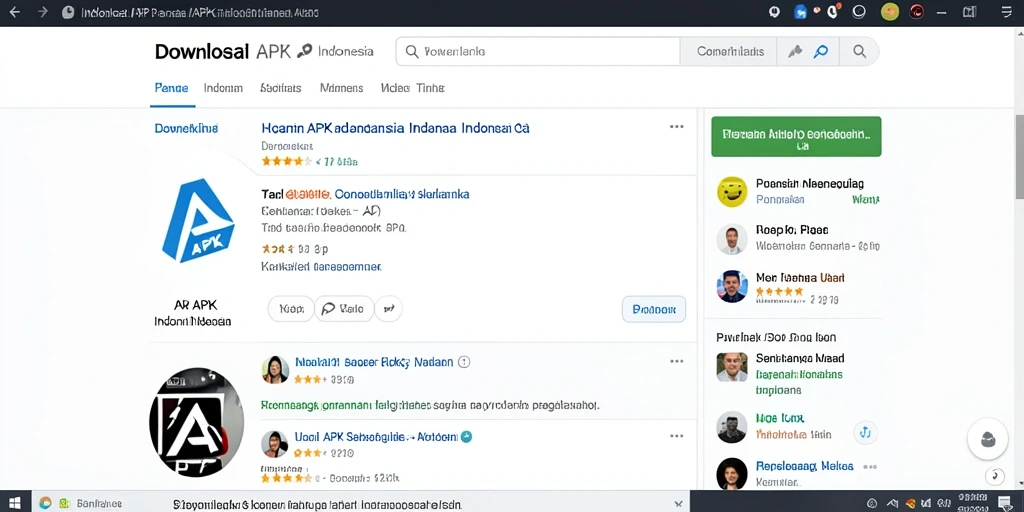Click the Conerhiarlds button in search bar
This screenshot has width=1024, height=512.
[x=730, y=51]
